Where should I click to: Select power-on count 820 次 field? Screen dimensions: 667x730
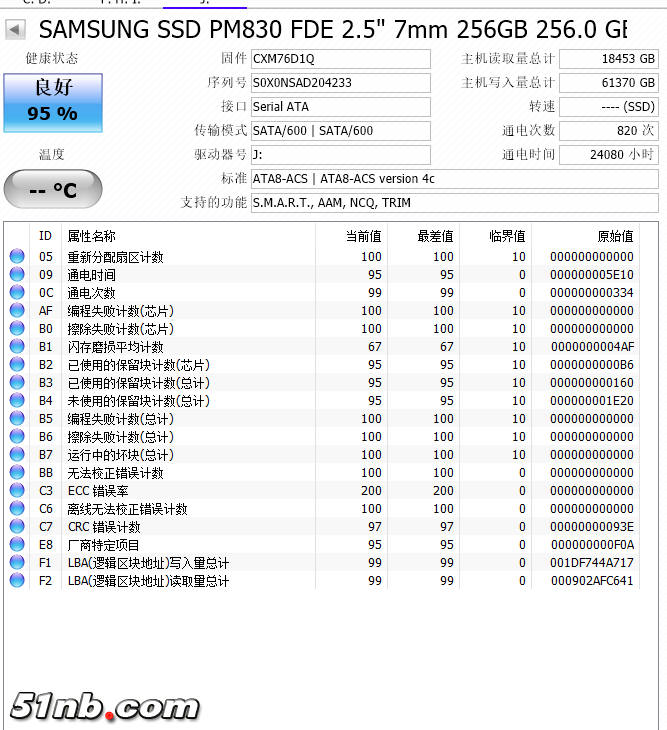point(609,131)
